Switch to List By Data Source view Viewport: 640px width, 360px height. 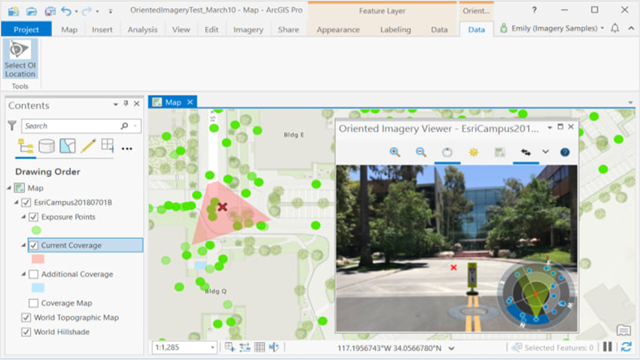(x=47, y=146)
